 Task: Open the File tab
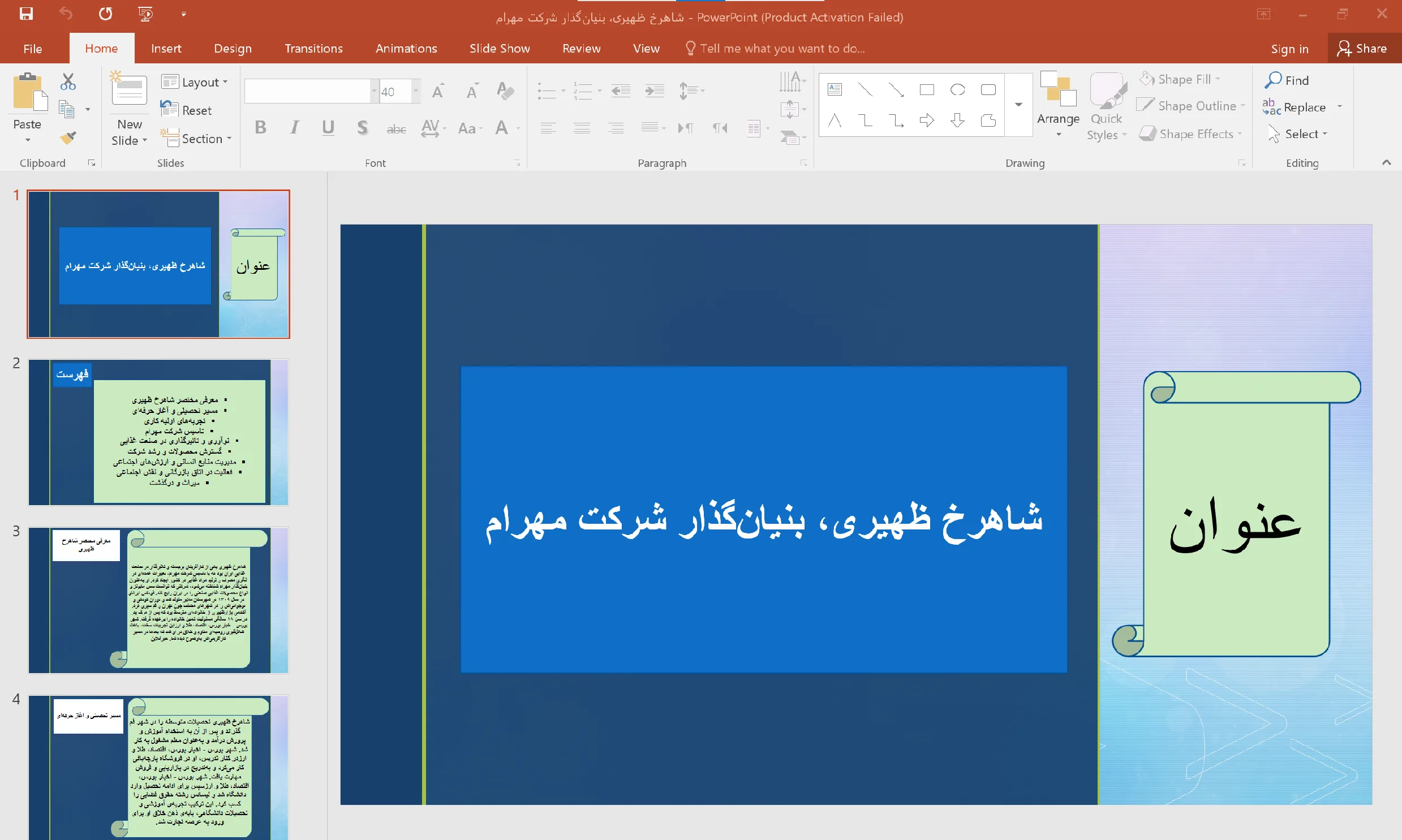33,49
